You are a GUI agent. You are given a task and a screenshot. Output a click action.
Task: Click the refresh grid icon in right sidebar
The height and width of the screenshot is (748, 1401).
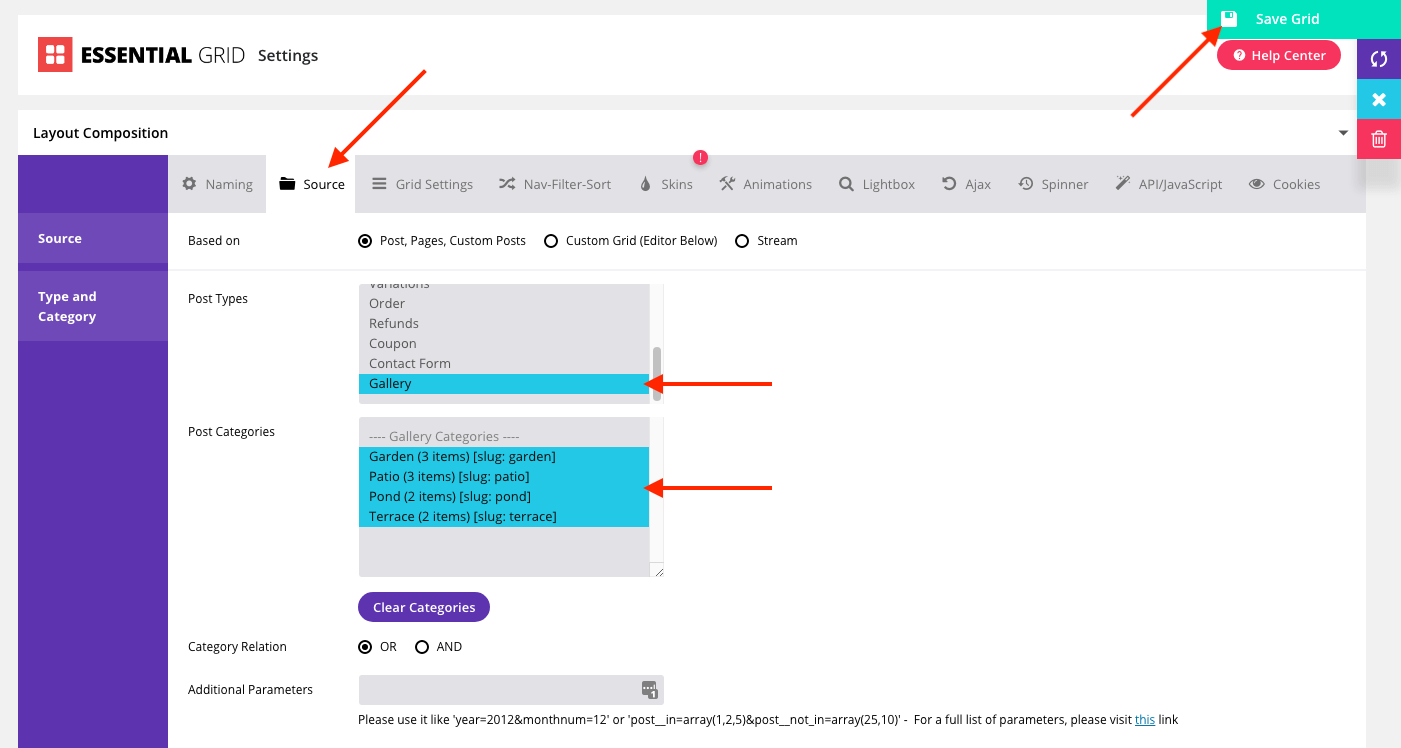[1379, 59]
